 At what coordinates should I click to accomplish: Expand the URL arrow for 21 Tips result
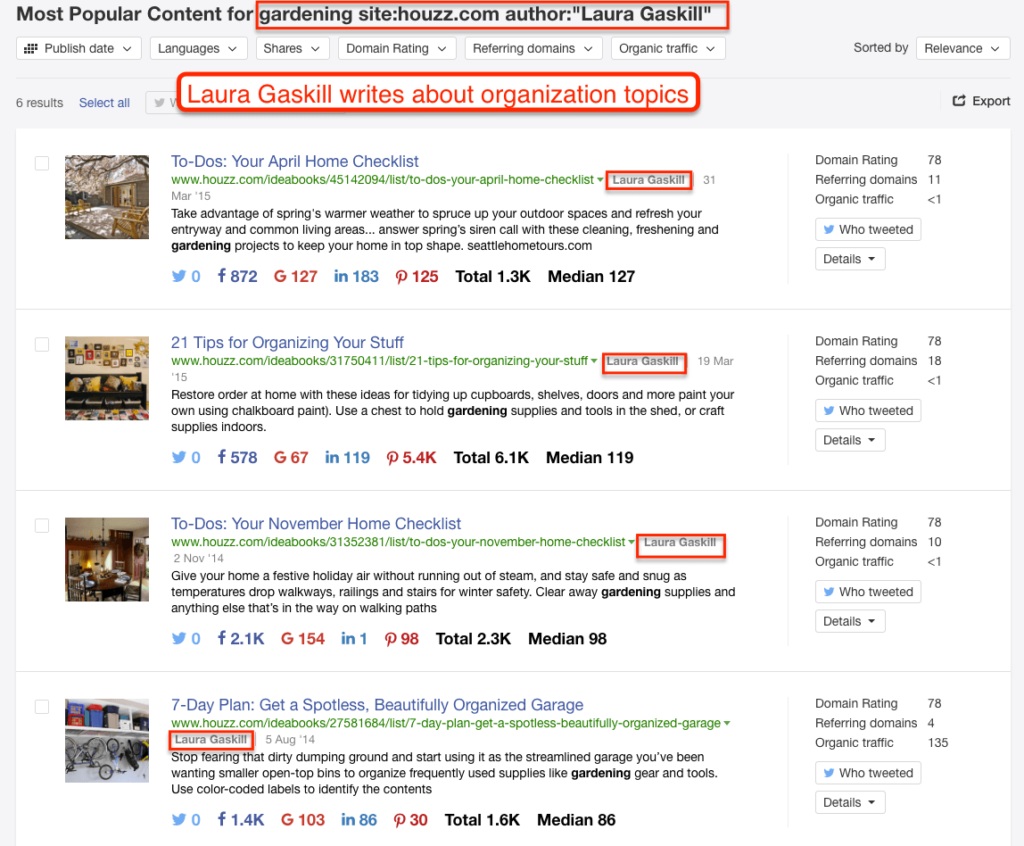pos(594,361)
